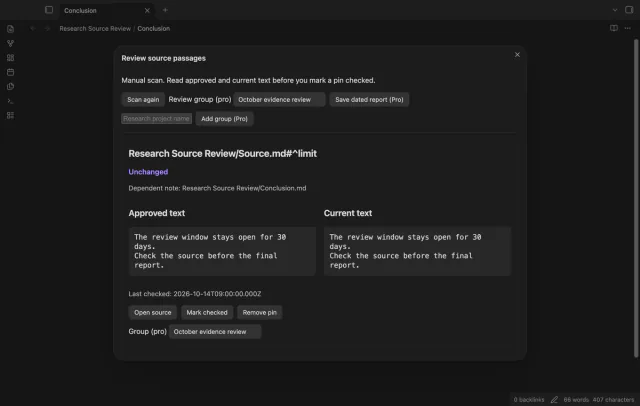Open the command palette terminal icon
The width and height of the screenshot is (640, 406).
[x=11, y=101]
